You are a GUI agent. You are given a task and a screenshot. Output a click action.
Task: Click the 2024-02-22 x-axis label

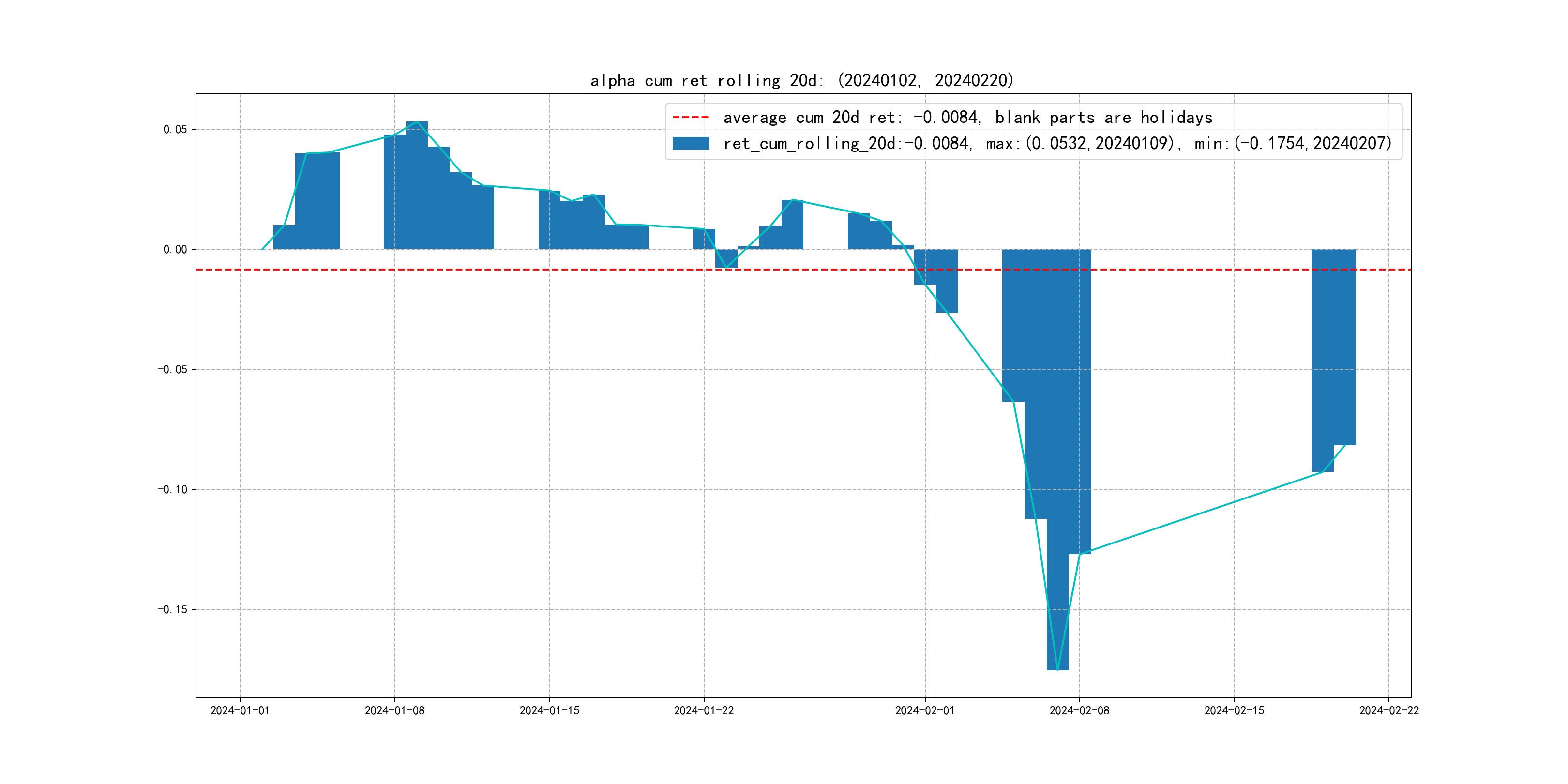(1388, 710)
